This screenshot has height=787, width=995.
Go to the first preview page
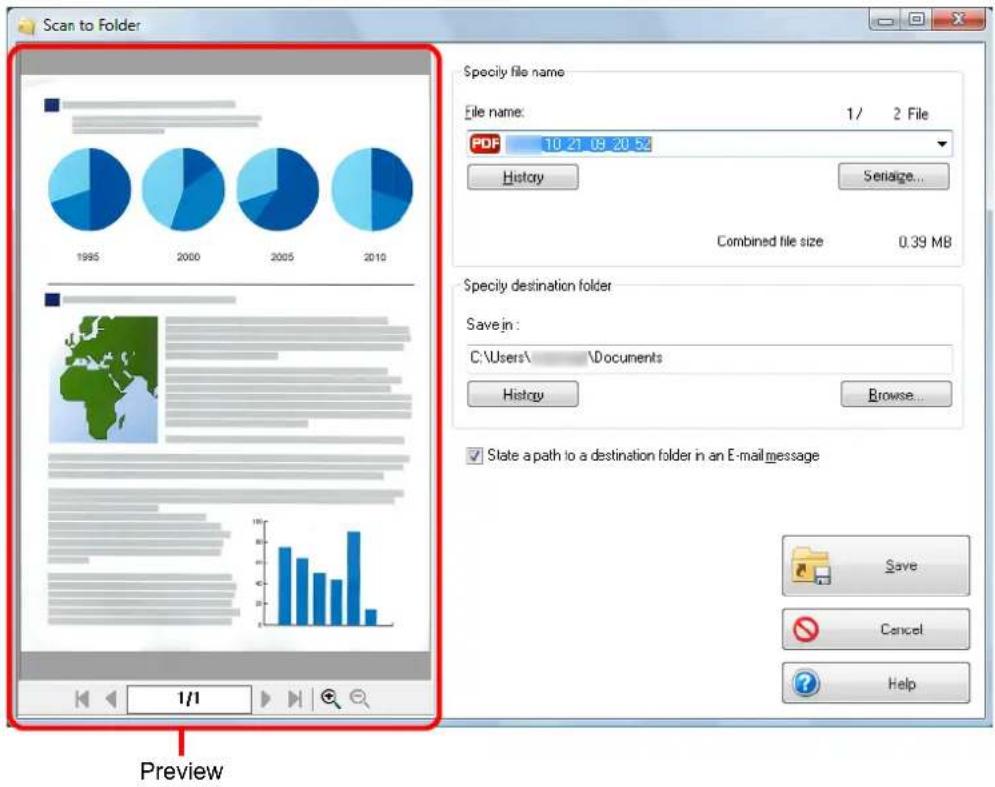tap(82, 699)
